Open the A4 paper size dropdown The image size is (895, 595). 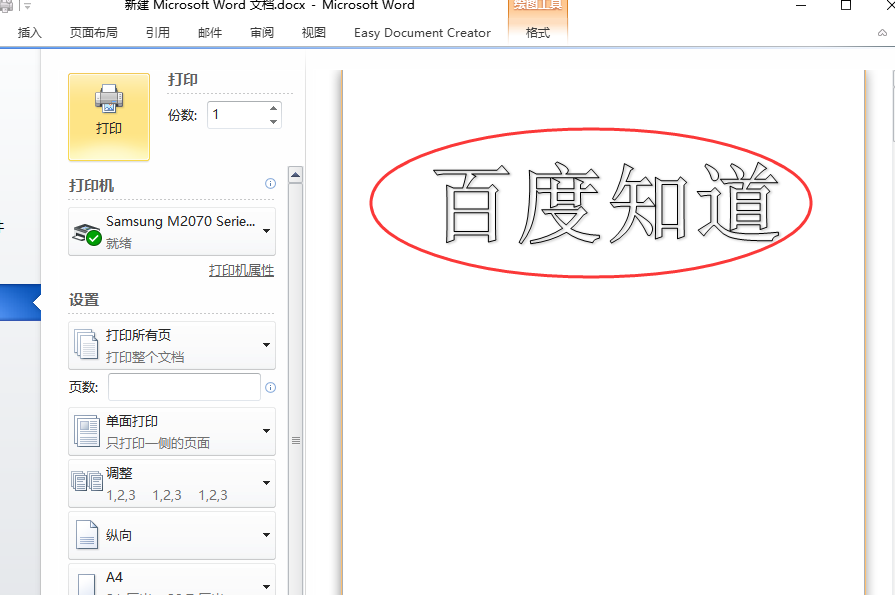(x=172, y=580)
